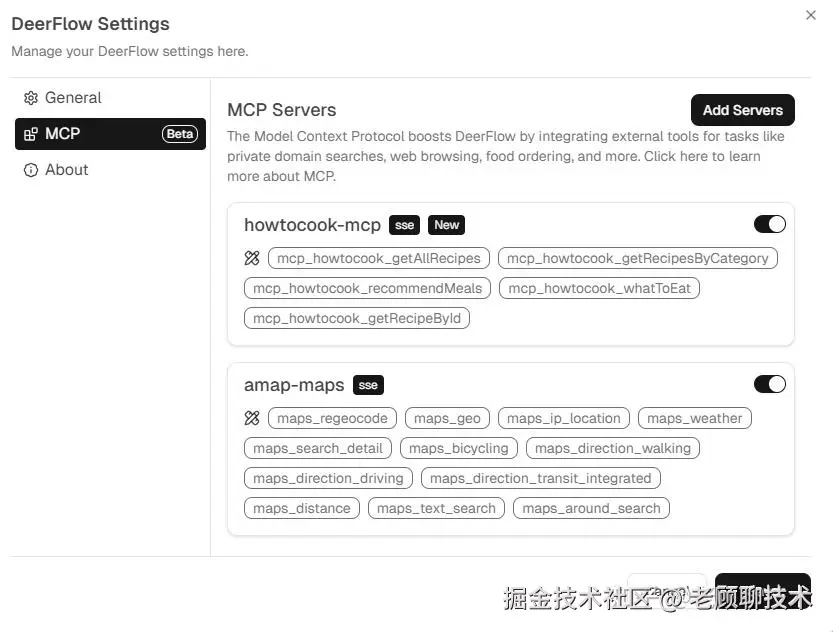Viewport: 833px width, 632px height.
Task: Select maps_direction_driving tool tag
Action: [328, 478]
